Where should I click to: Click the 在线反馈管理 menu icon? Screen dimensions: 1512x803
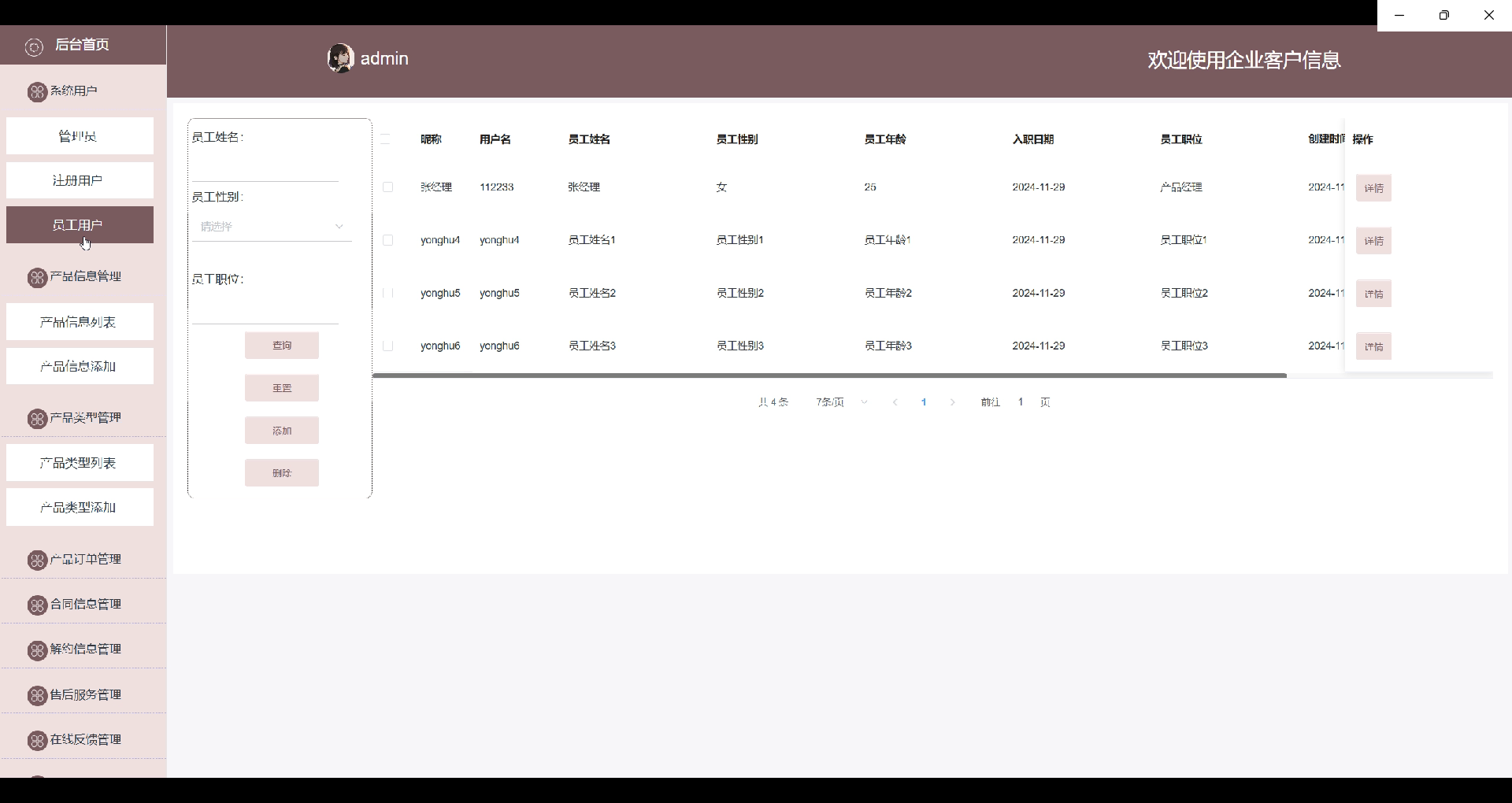pos(37,741)
